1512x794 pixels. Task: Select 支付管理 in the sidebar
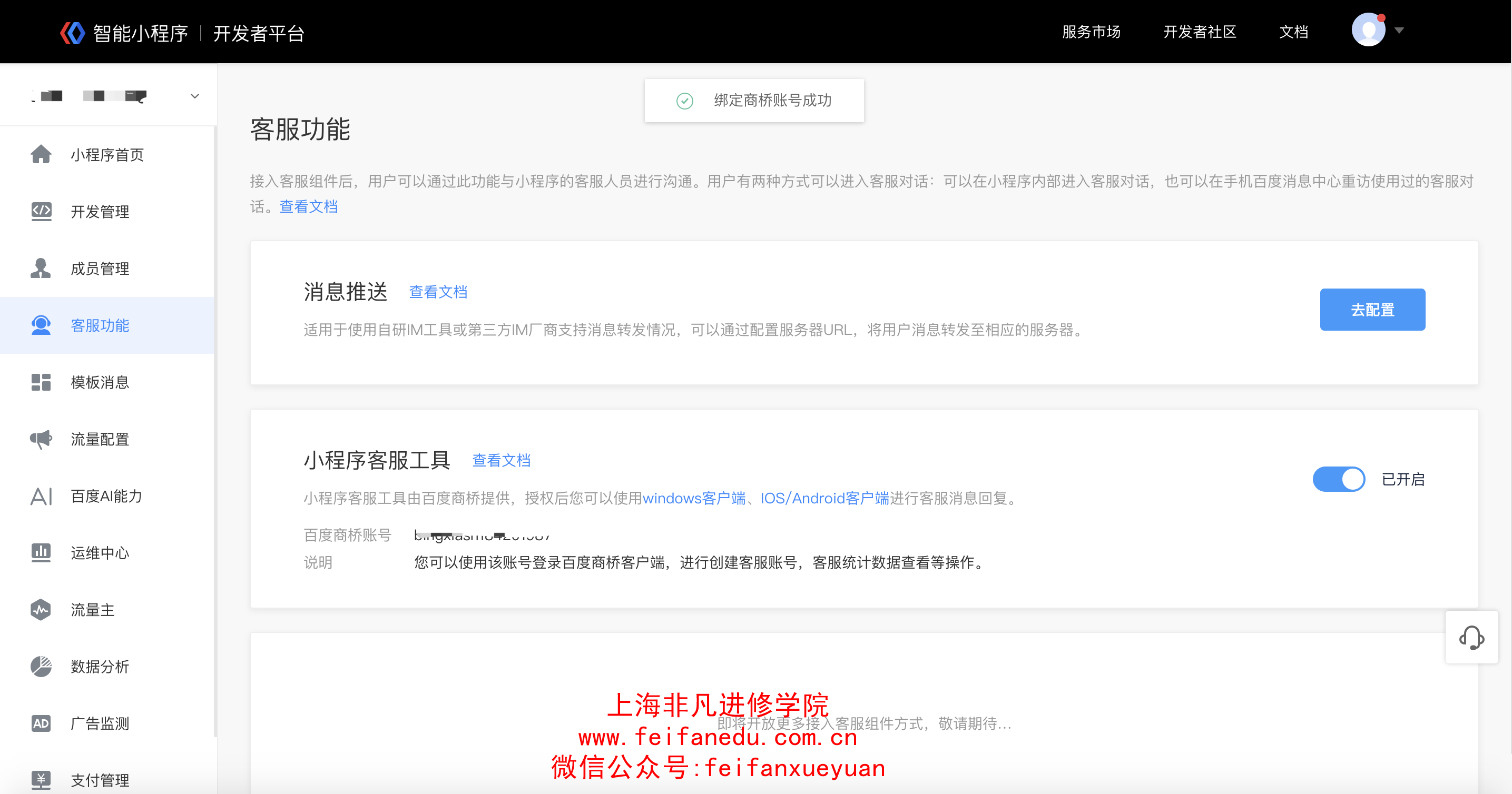click(x=107, y=779)
